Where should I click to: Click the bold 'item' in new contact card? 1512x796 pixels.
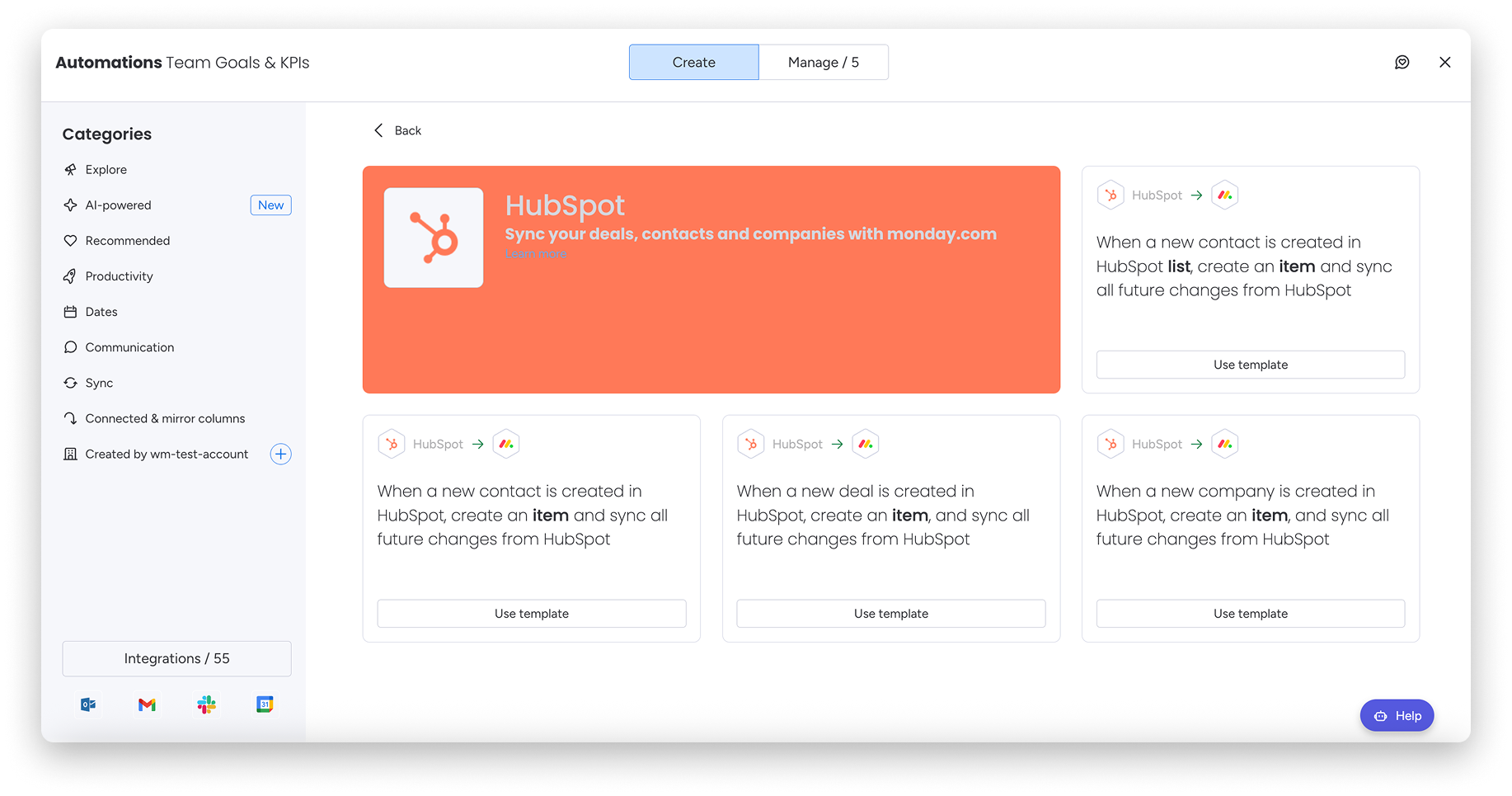551,516
